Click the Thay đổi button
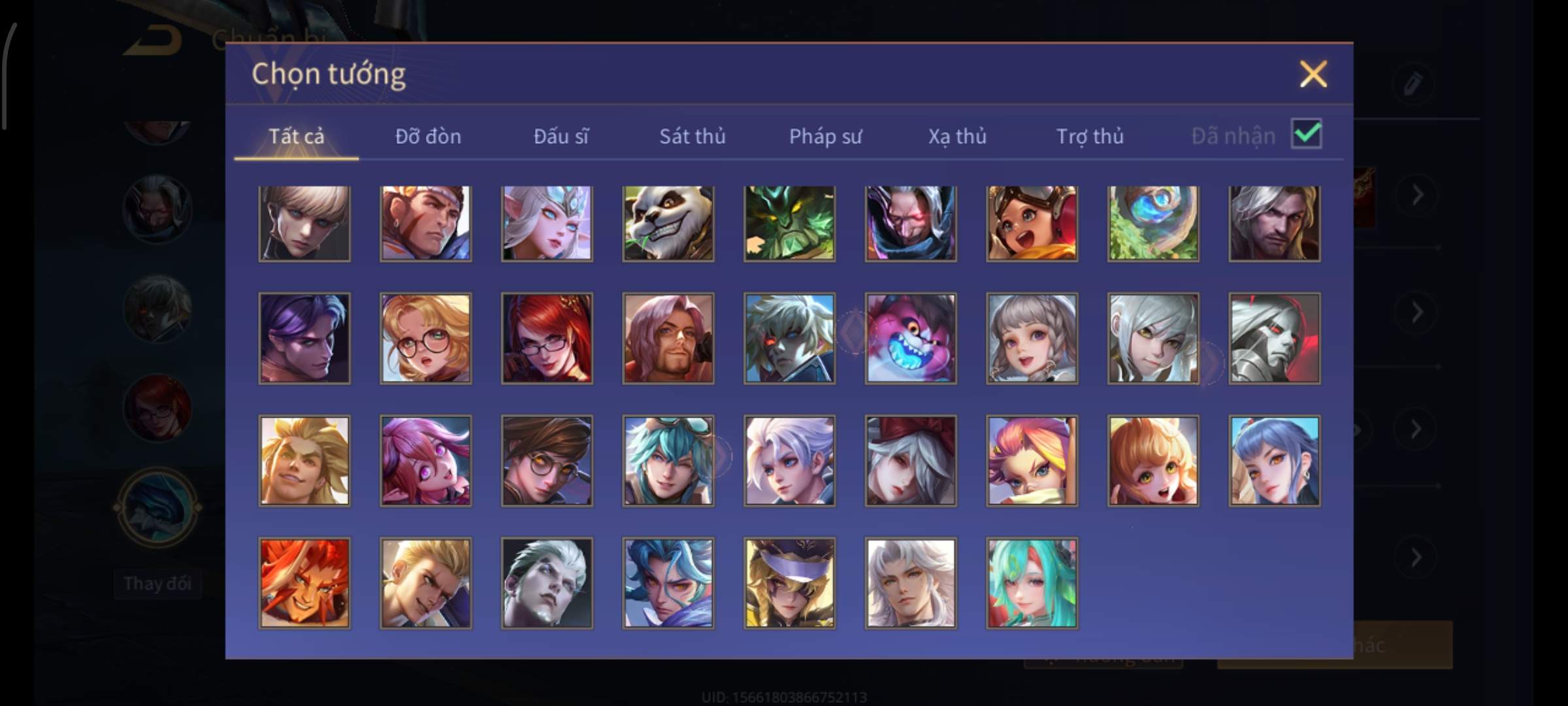Screen dimensions: 1568x706 tap(157, 583)
